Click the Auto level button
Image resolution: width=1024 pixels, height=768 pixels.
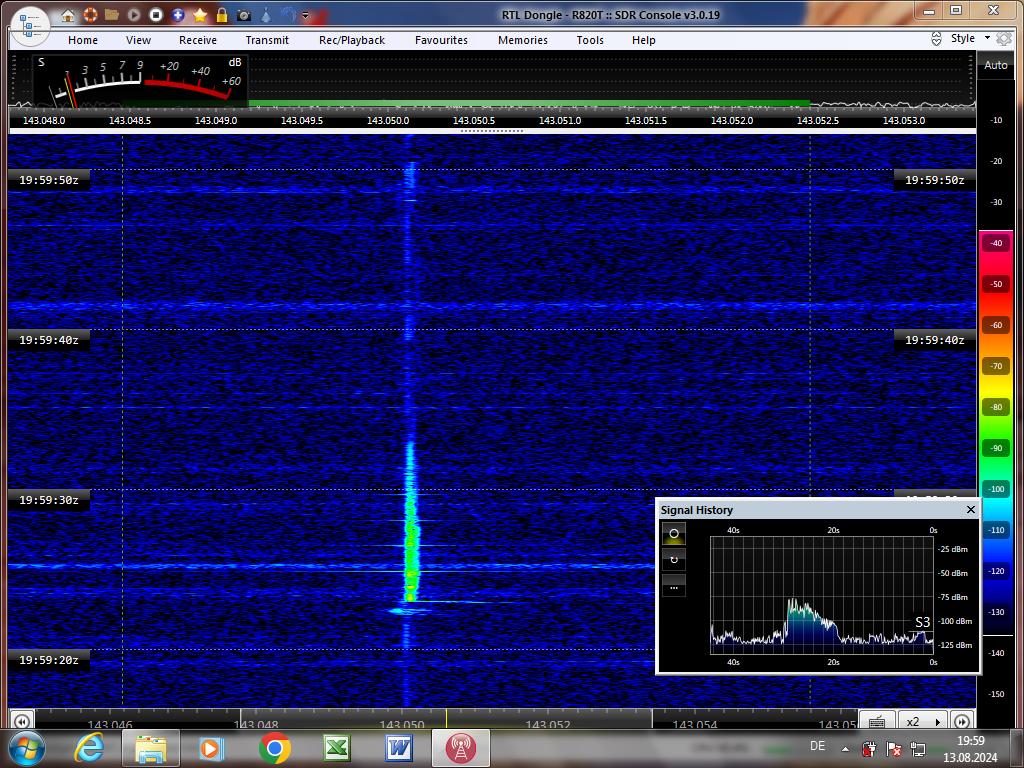pos(995,65)
